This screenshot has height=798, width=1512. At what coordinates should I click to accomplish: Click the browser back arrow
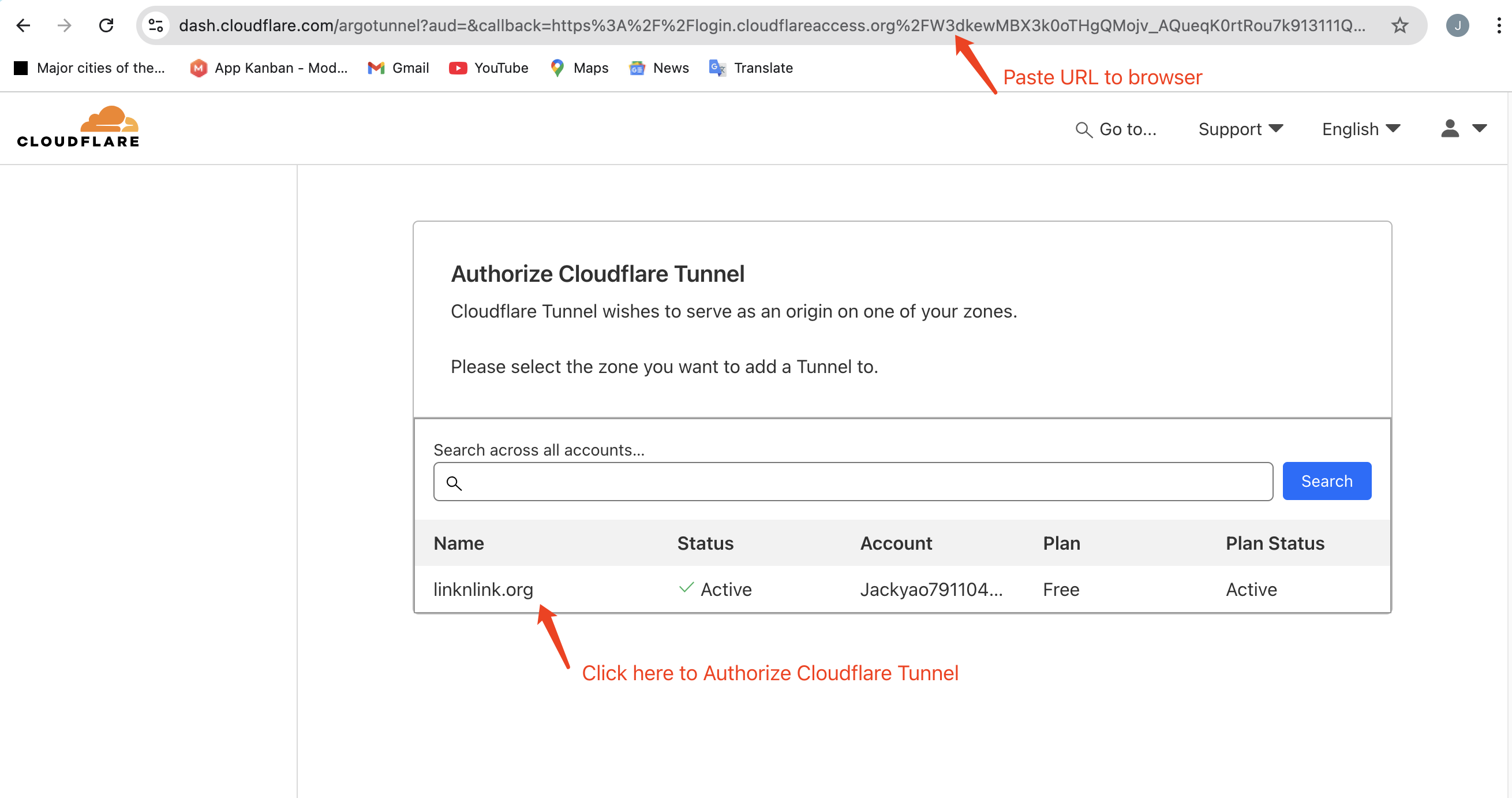[x=23, y=25]
